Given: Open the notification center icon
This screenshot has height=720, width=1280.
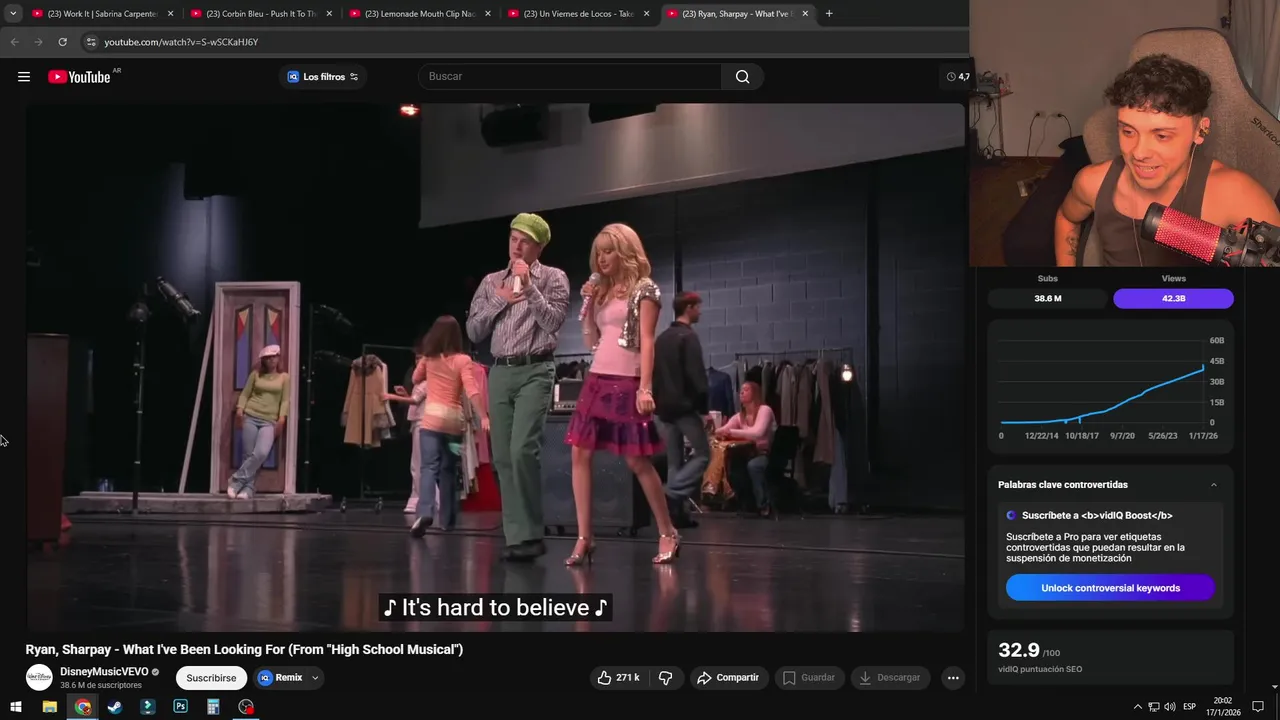Looking at the screenshot, I should tap(1258, 707).
